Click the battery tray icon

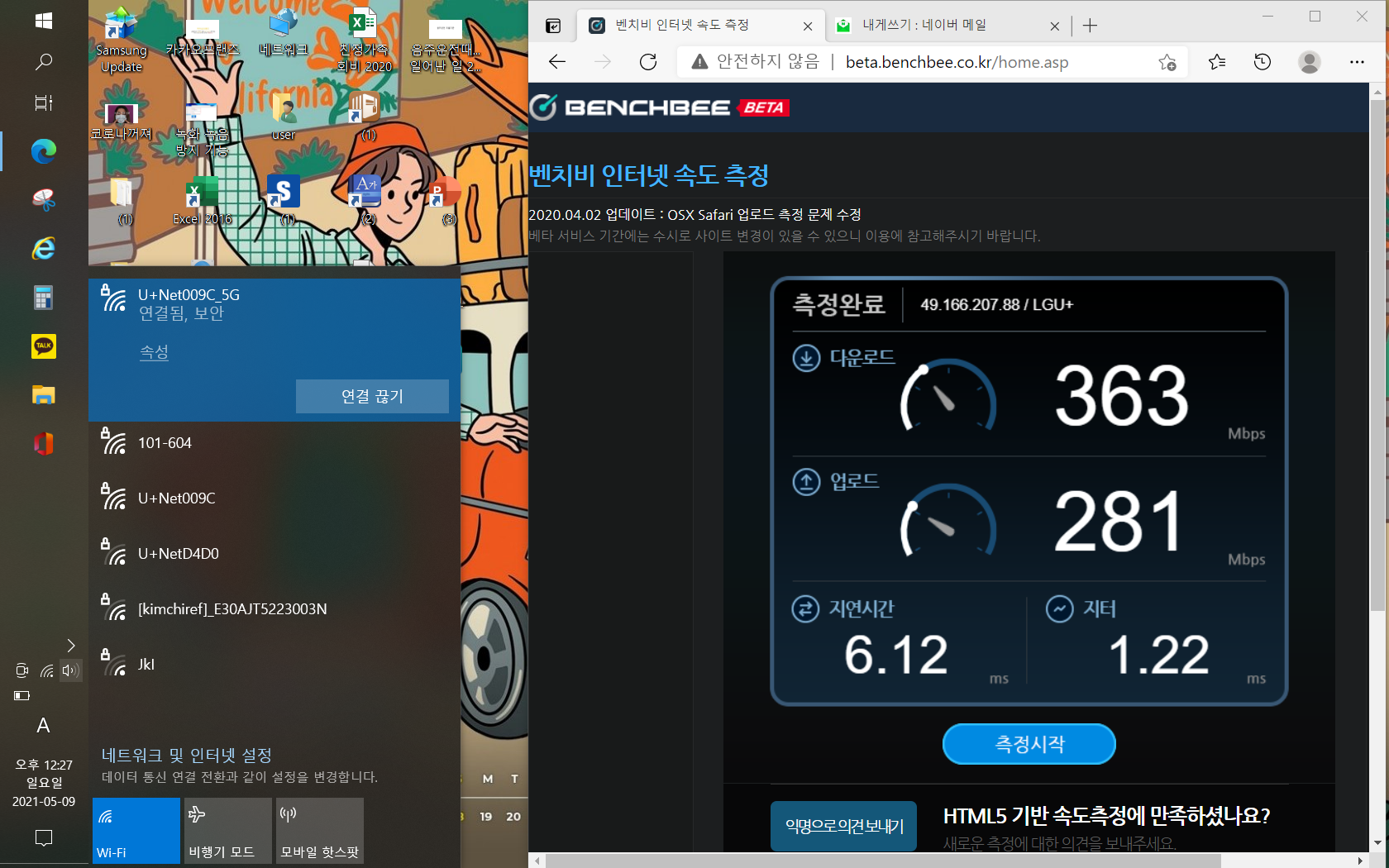click(21, 696)
